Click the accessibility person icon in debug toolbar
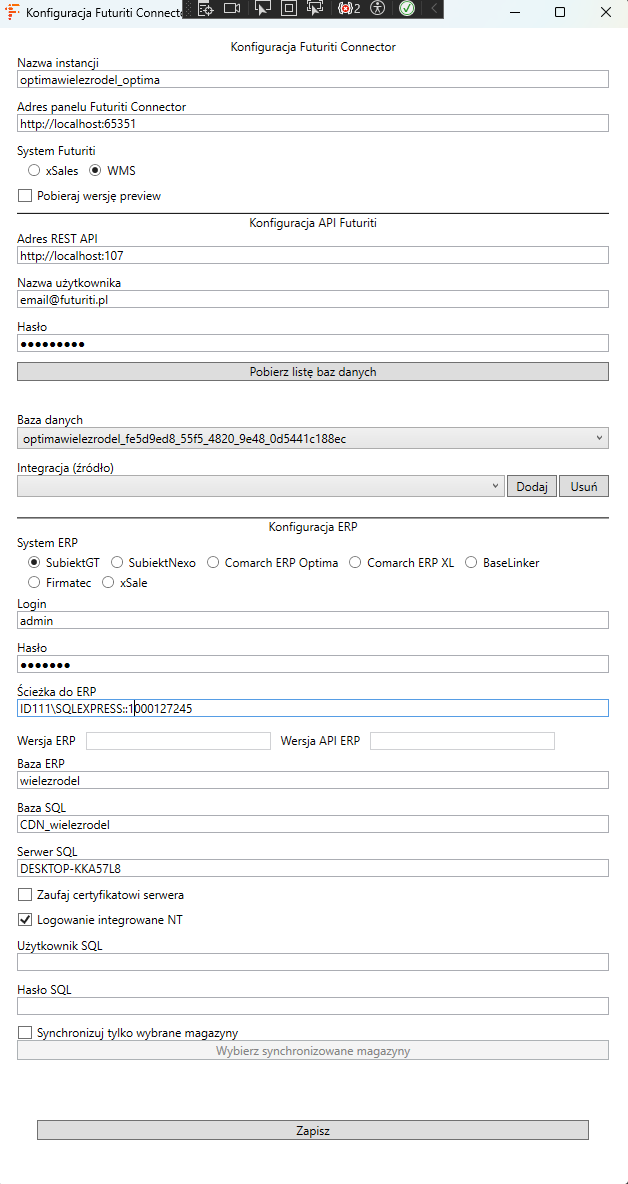The image size is (628, 1184). coord(378,8)
